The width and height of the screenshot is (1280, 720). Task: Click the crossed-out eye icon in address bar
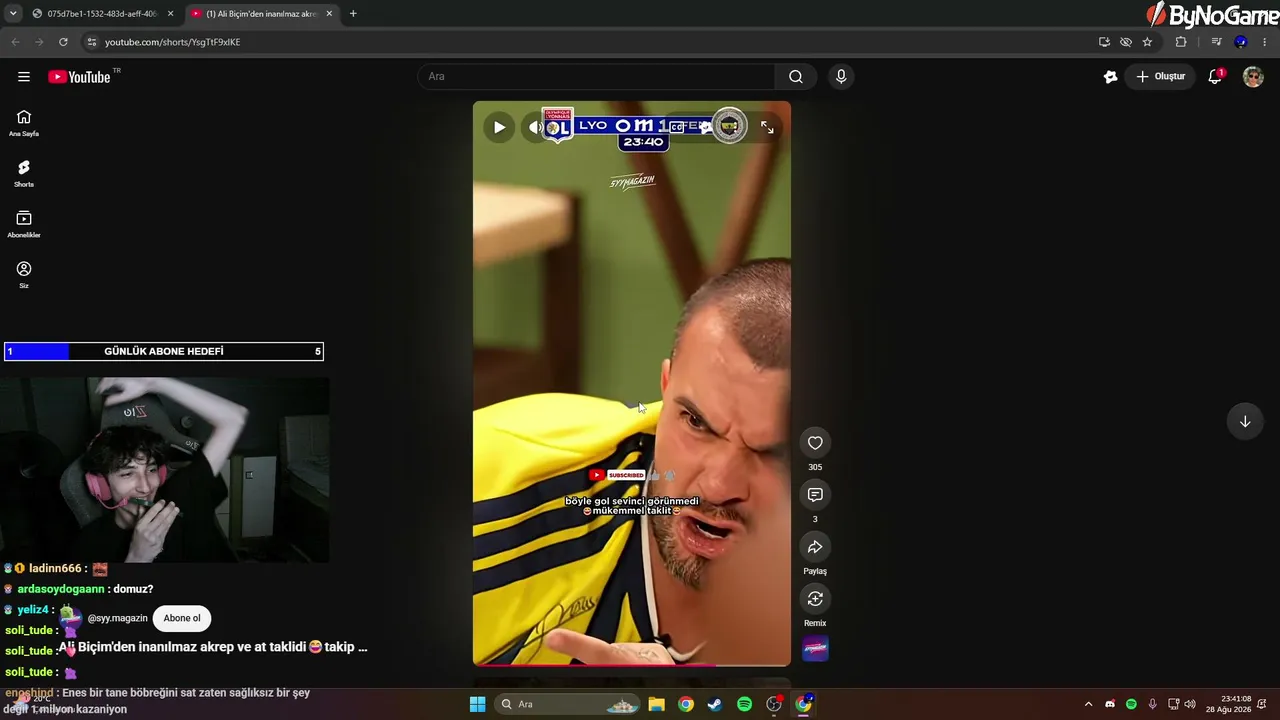pos(1126,42)
